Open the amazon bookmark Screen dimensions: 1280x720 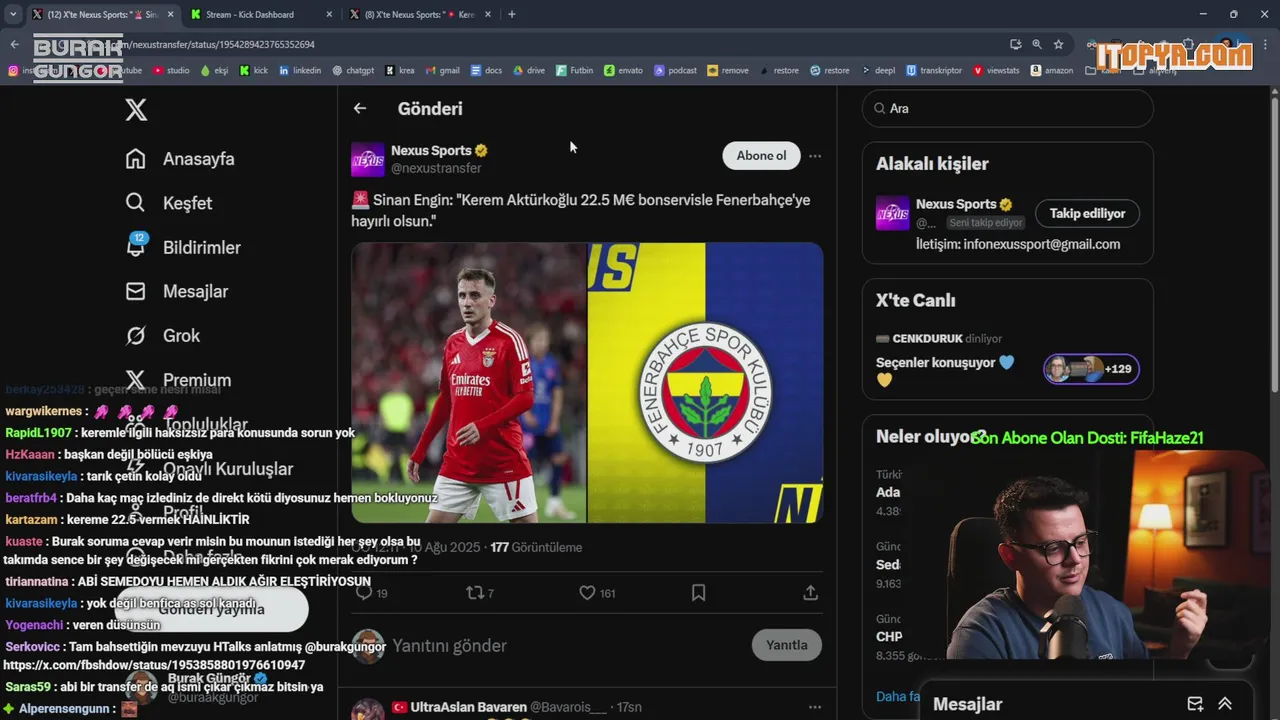click(x=1051, y=71)
